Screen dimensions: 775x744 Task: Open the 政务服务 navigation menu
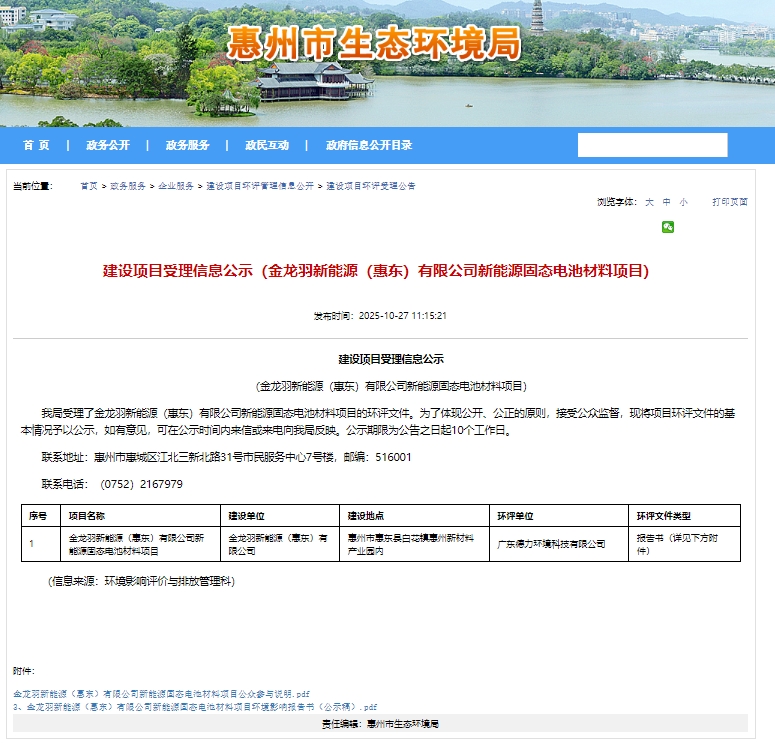[187, 145]
